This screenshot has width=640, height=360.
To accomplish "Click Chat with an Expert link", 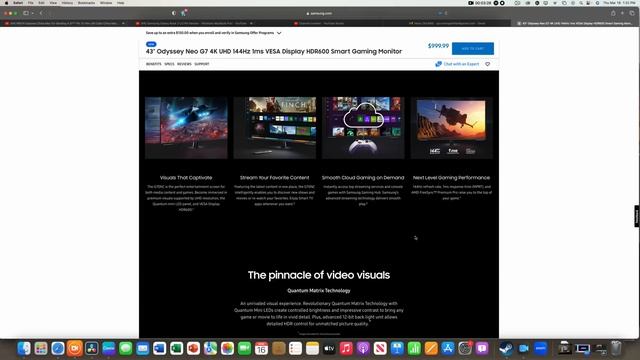I will 457,64.
